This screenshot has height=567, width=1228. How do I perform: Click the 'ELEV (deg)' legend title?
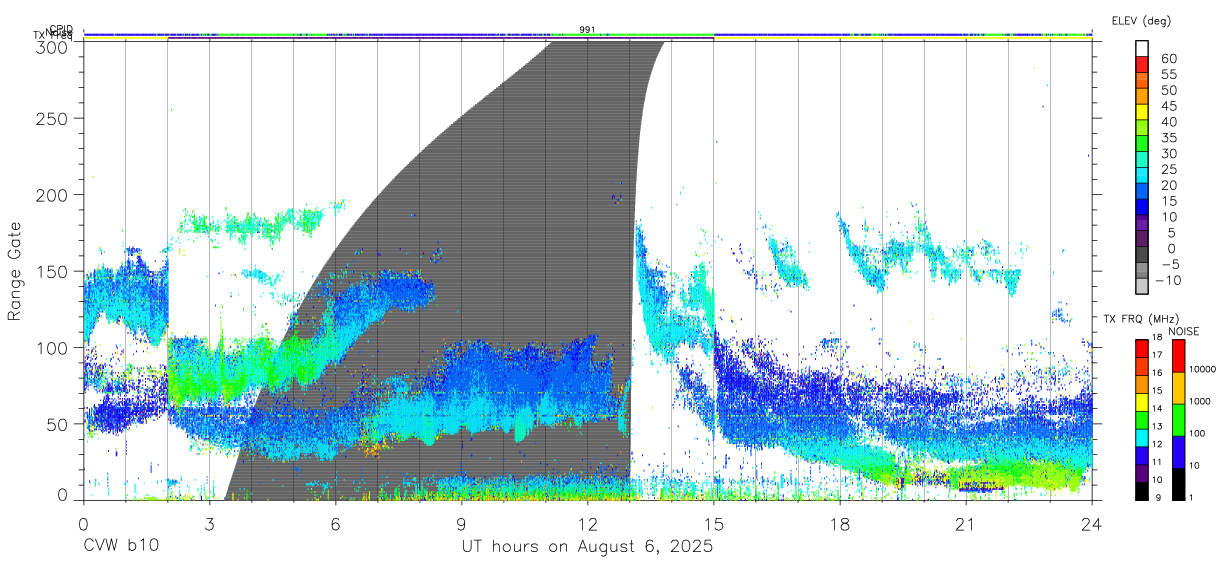[x=1141, y=20]
